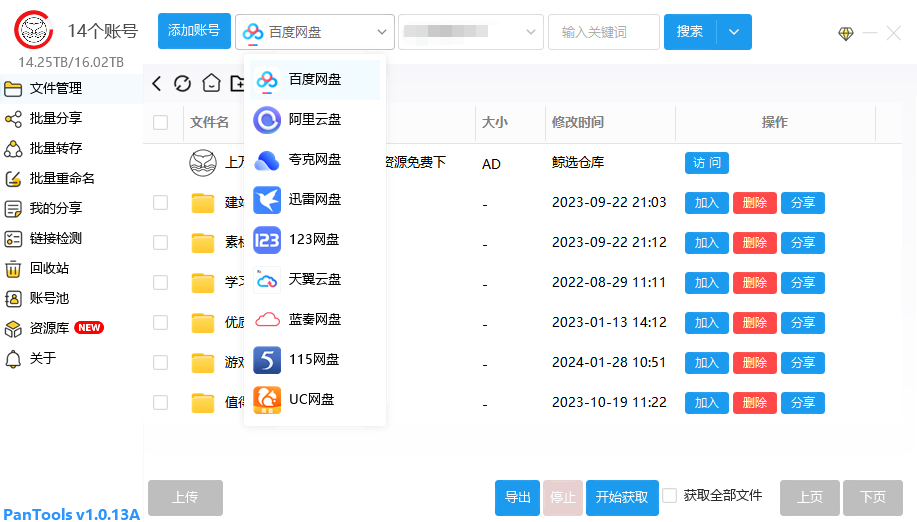The height and width of the screenshot is (522, 917).
Task: Click 上页 previous page button
Action: pos(810,498)
